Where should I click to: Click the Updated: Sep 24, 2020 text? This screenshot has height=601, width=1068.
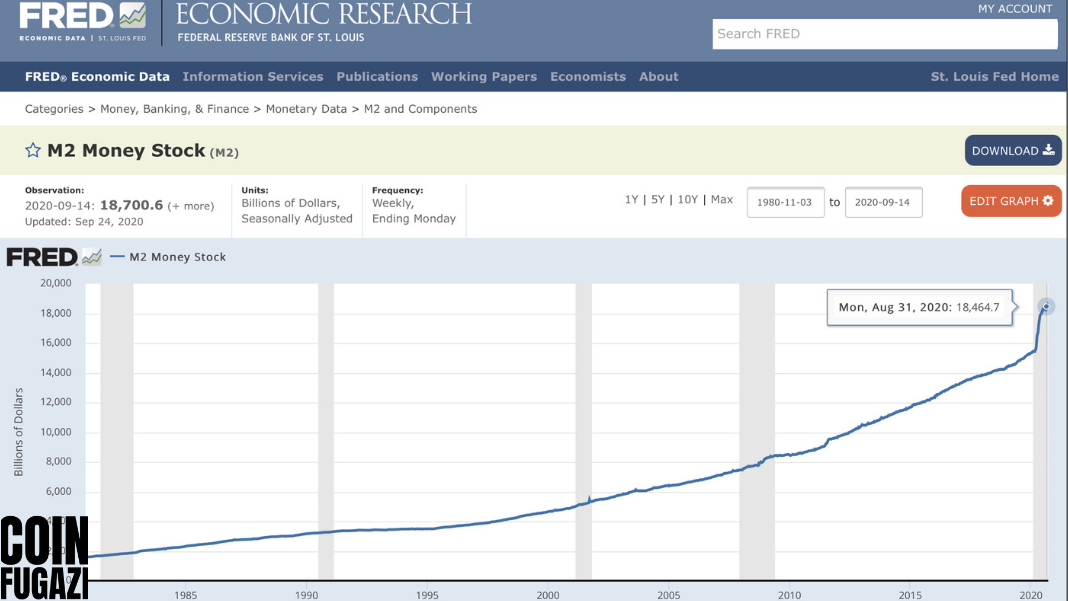[x=84, y=221]
